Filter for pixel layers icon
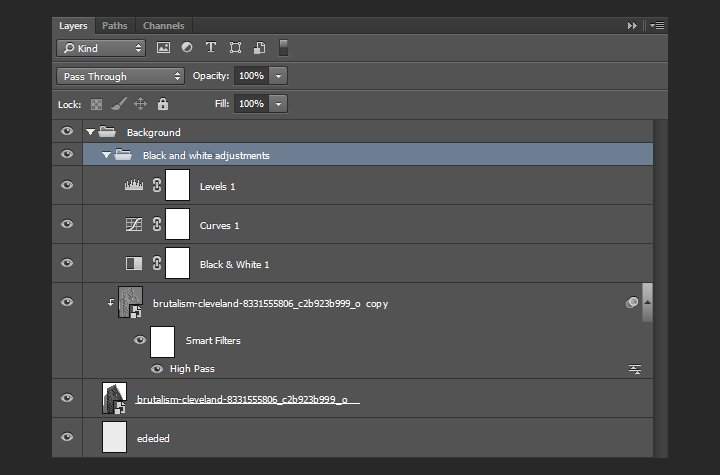 (x=163, y=48)
